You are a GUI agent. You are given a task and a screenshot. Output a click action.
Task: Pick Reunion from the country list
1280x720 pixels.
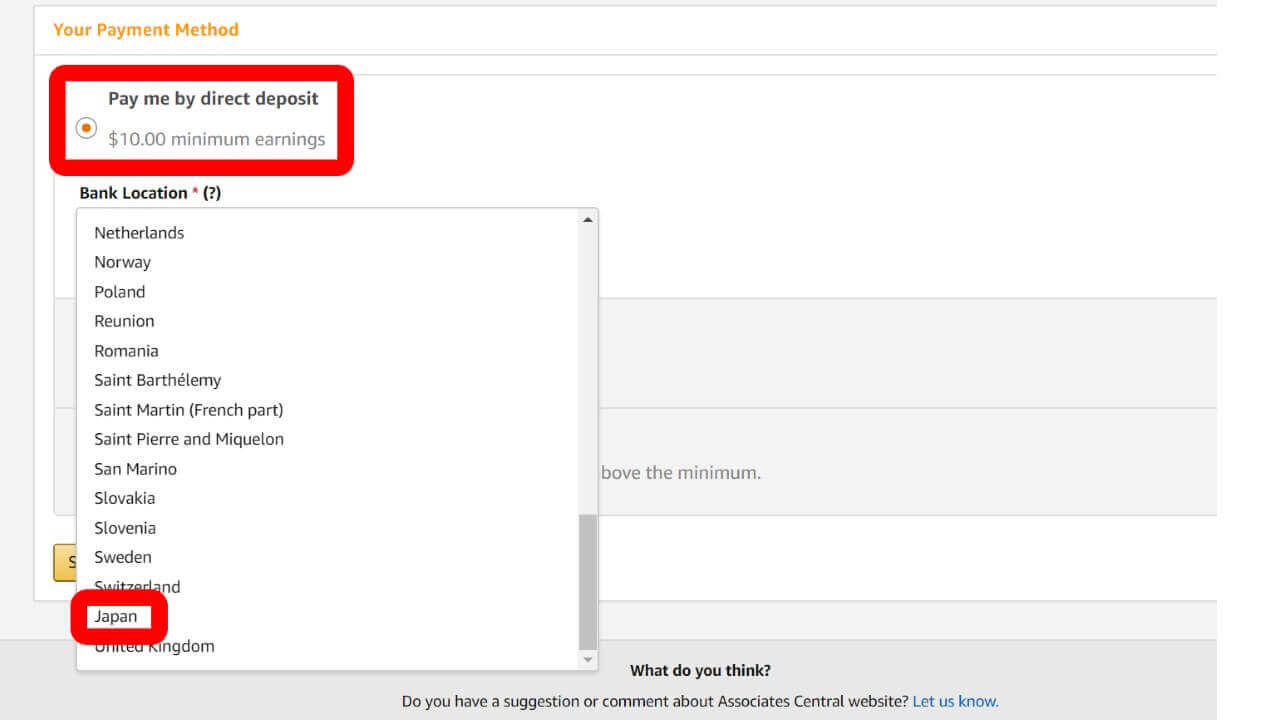point(124,321)
